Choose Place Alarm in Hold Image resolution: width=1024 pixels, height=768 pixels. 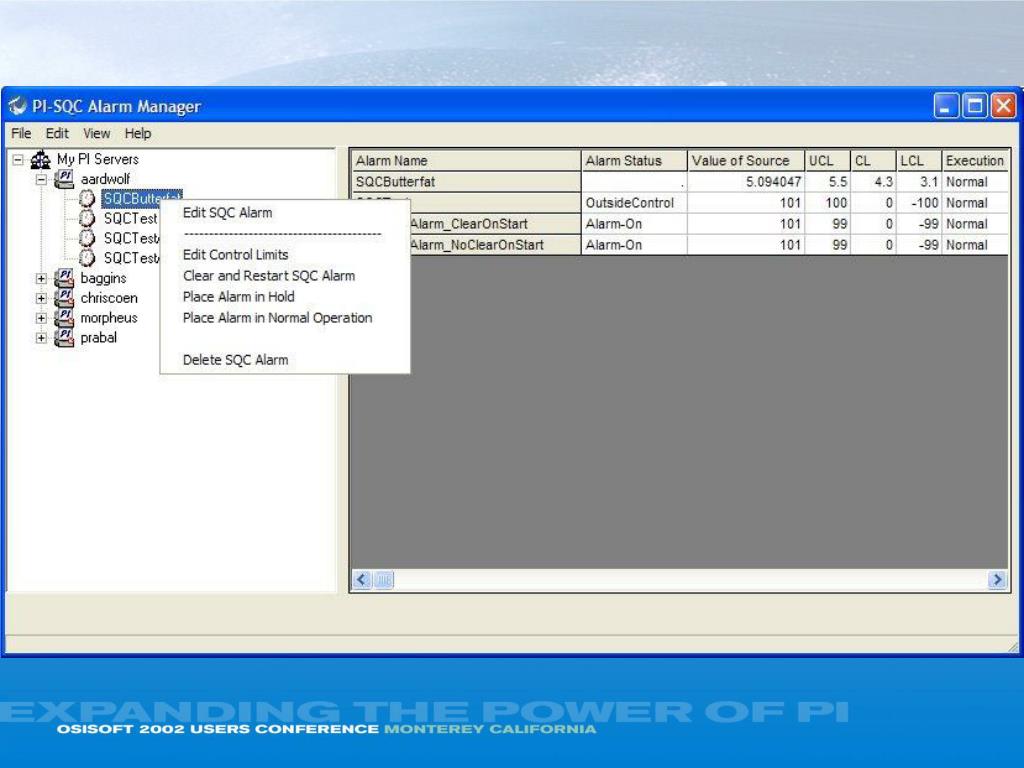tap(238, 296)
